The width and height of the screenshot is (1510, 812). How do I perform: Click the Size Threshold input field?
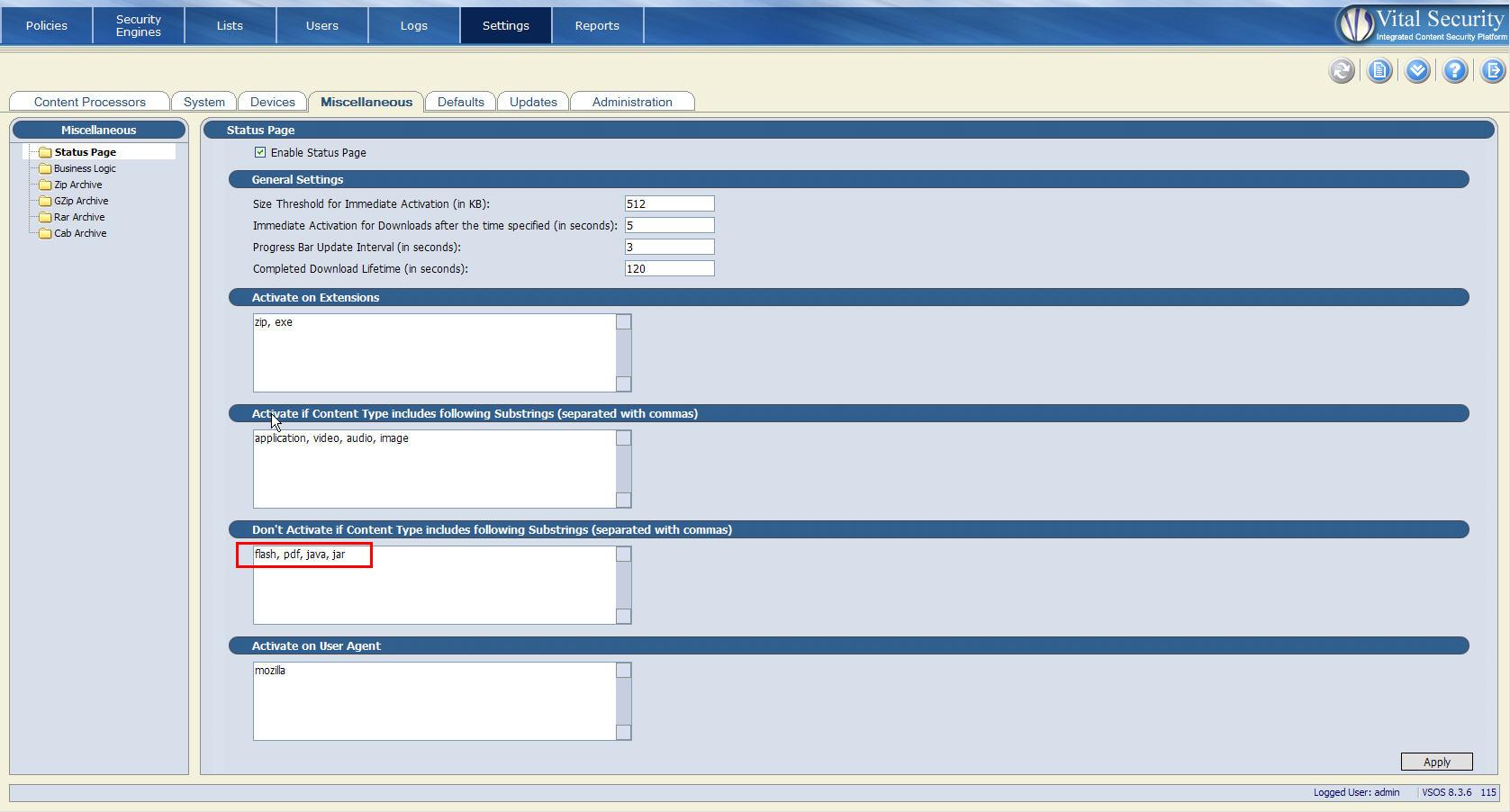(x=669, y=203)
